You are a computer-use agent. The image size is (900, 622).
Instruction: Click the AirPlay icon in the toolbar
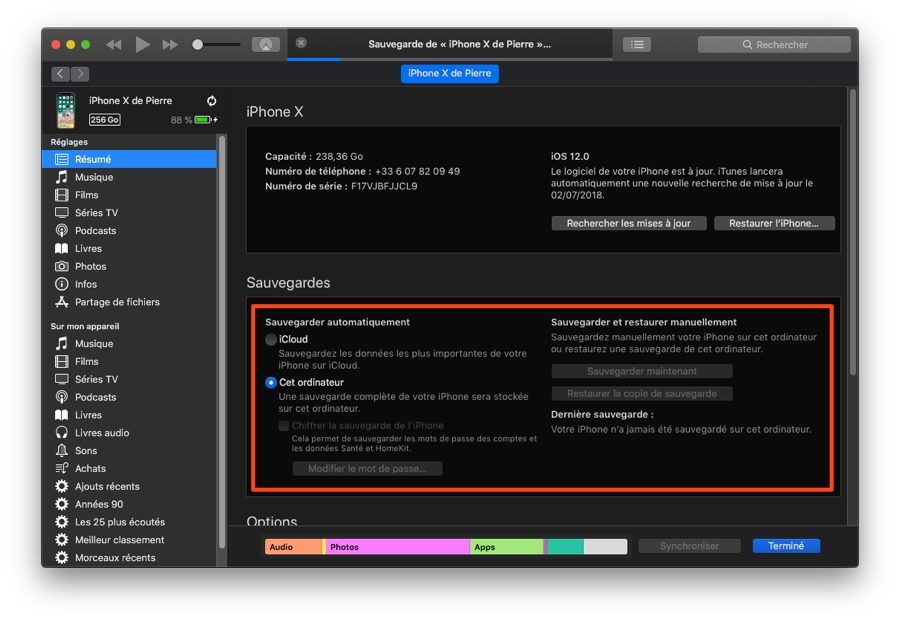tap(266, 45)
